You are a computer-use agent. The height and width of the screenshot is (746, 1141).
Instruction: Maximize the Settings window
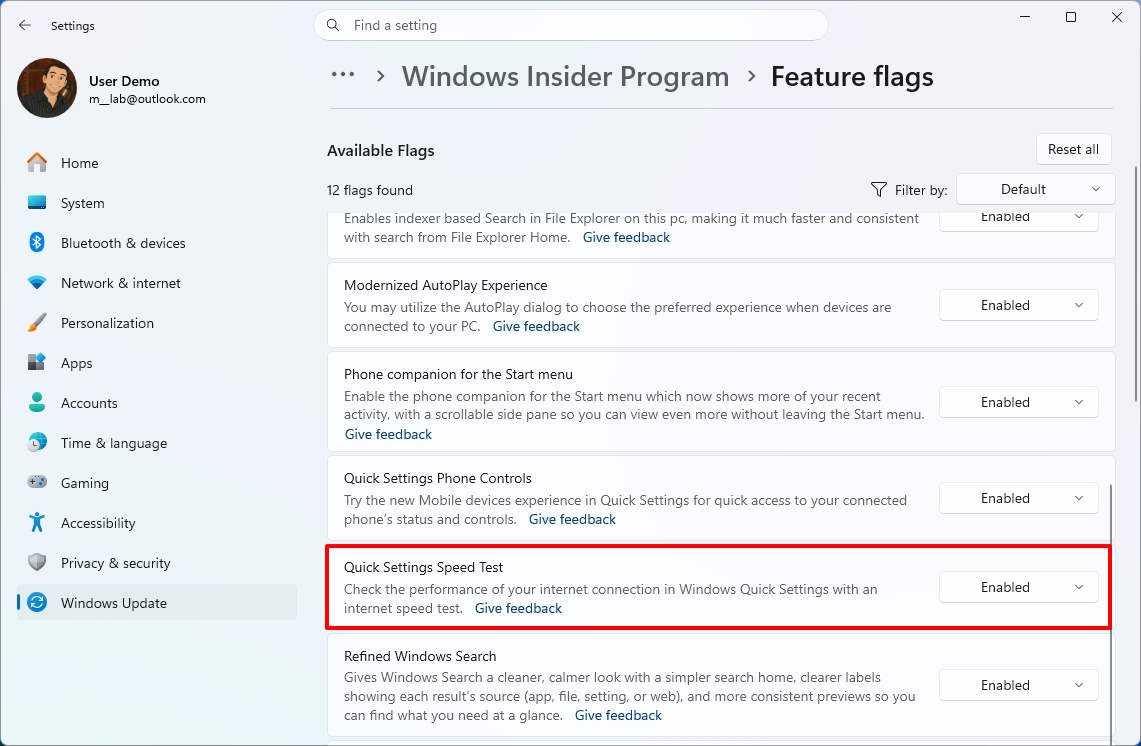pos(1071,17)
